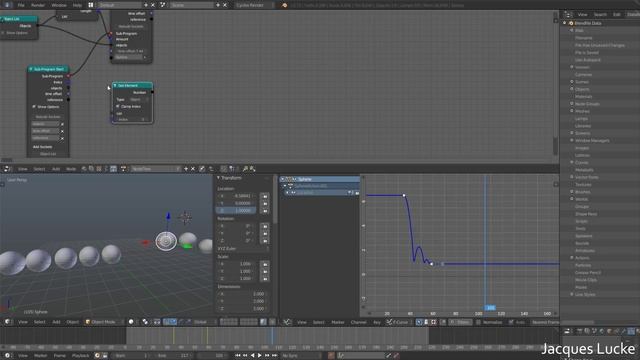
Task: Open pivot point selector icon
Action: (x=145, y=322)
